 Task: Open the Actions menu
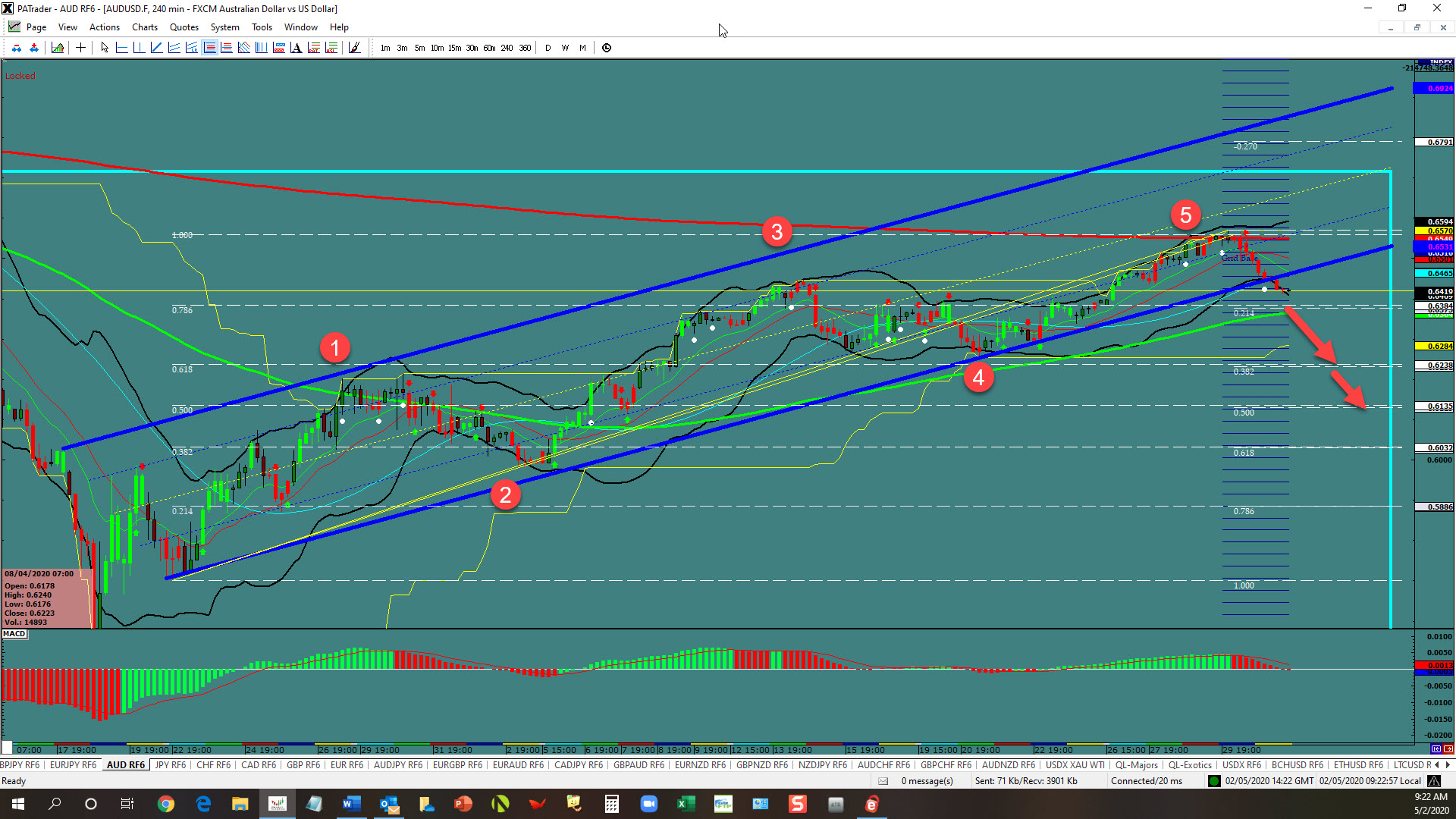(x=105, y=27)
